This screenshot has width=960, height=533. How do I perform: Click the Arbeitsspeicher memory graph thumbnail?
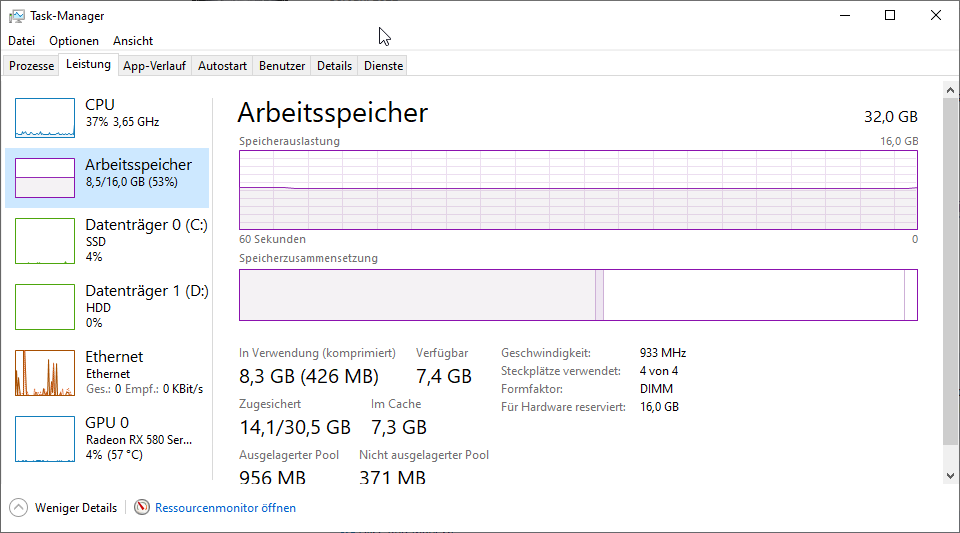pyautogui.click(x=45, y=177)
